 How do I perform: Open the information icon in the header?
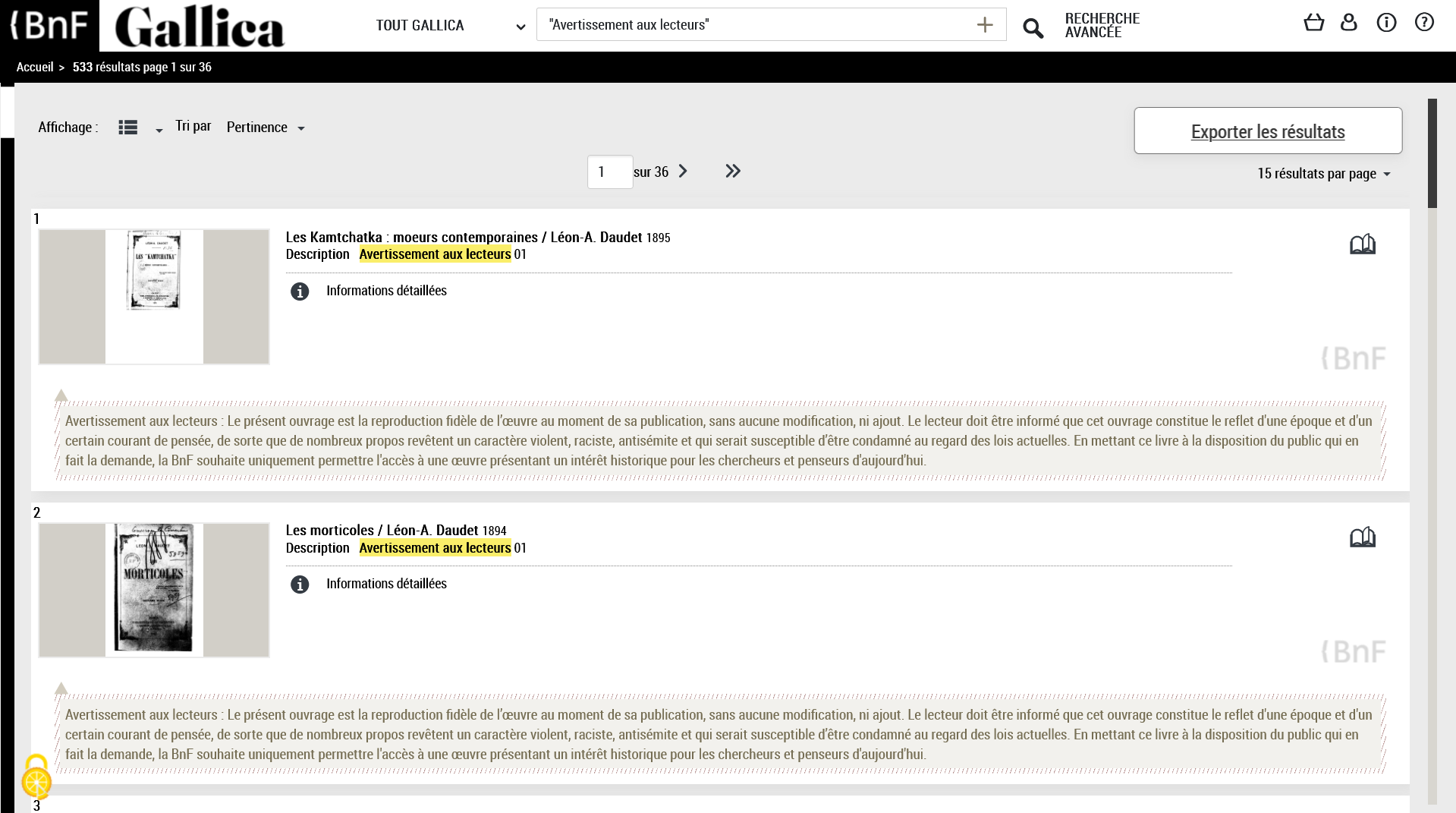click(x=1386, y=23)
